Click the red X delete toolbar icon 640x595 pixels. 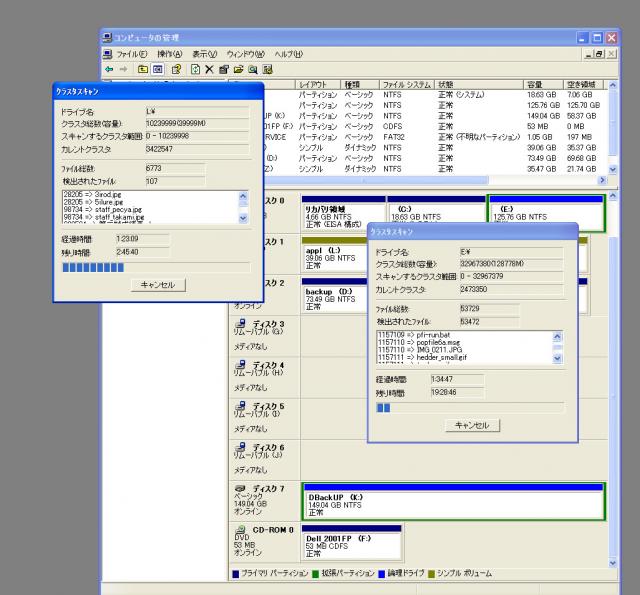[x=208, y=69]
